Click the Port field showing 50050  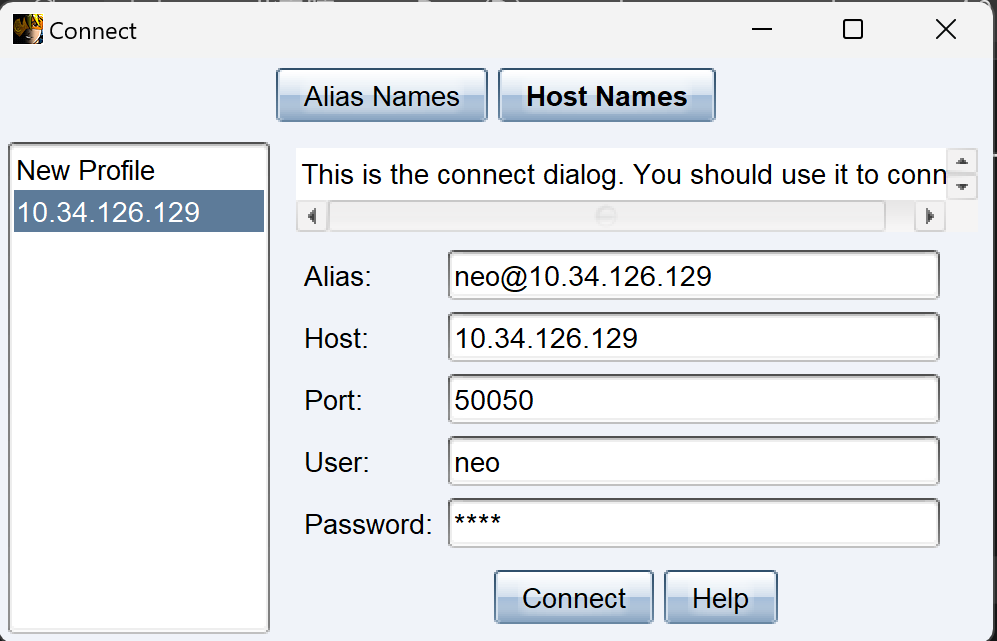click(694, 399)
